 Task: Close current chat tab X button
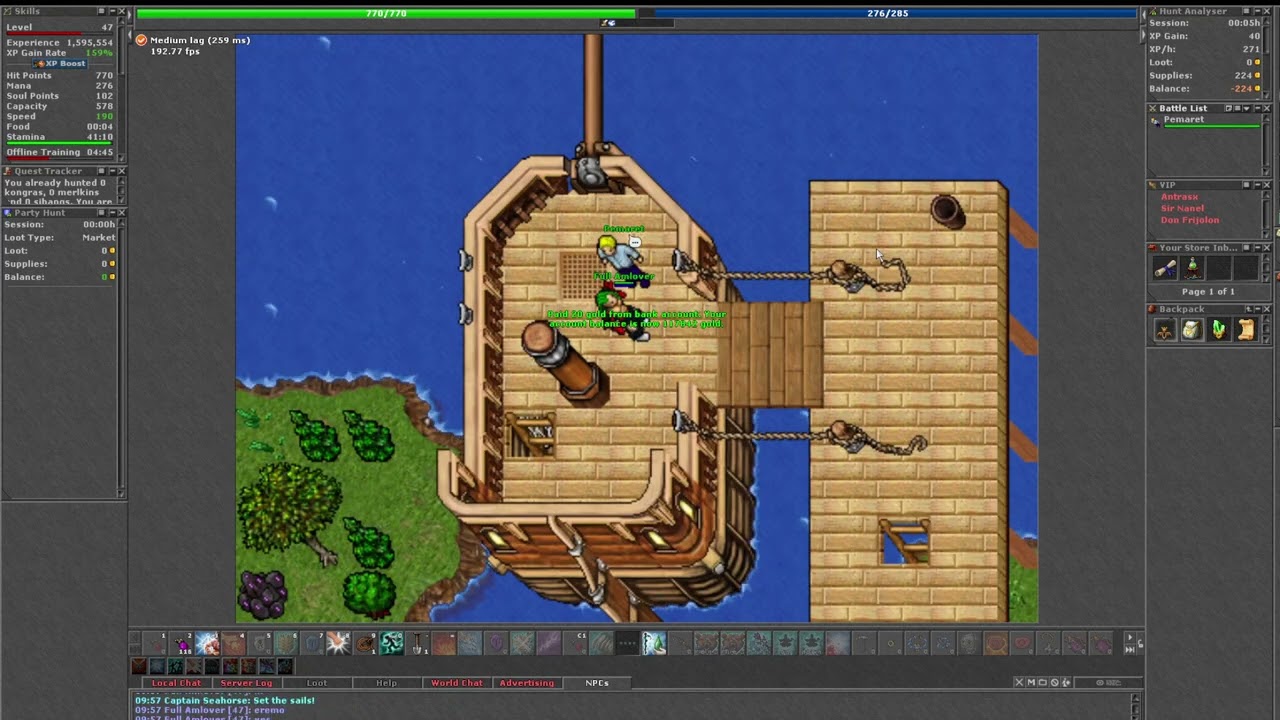coord(1019,683)
